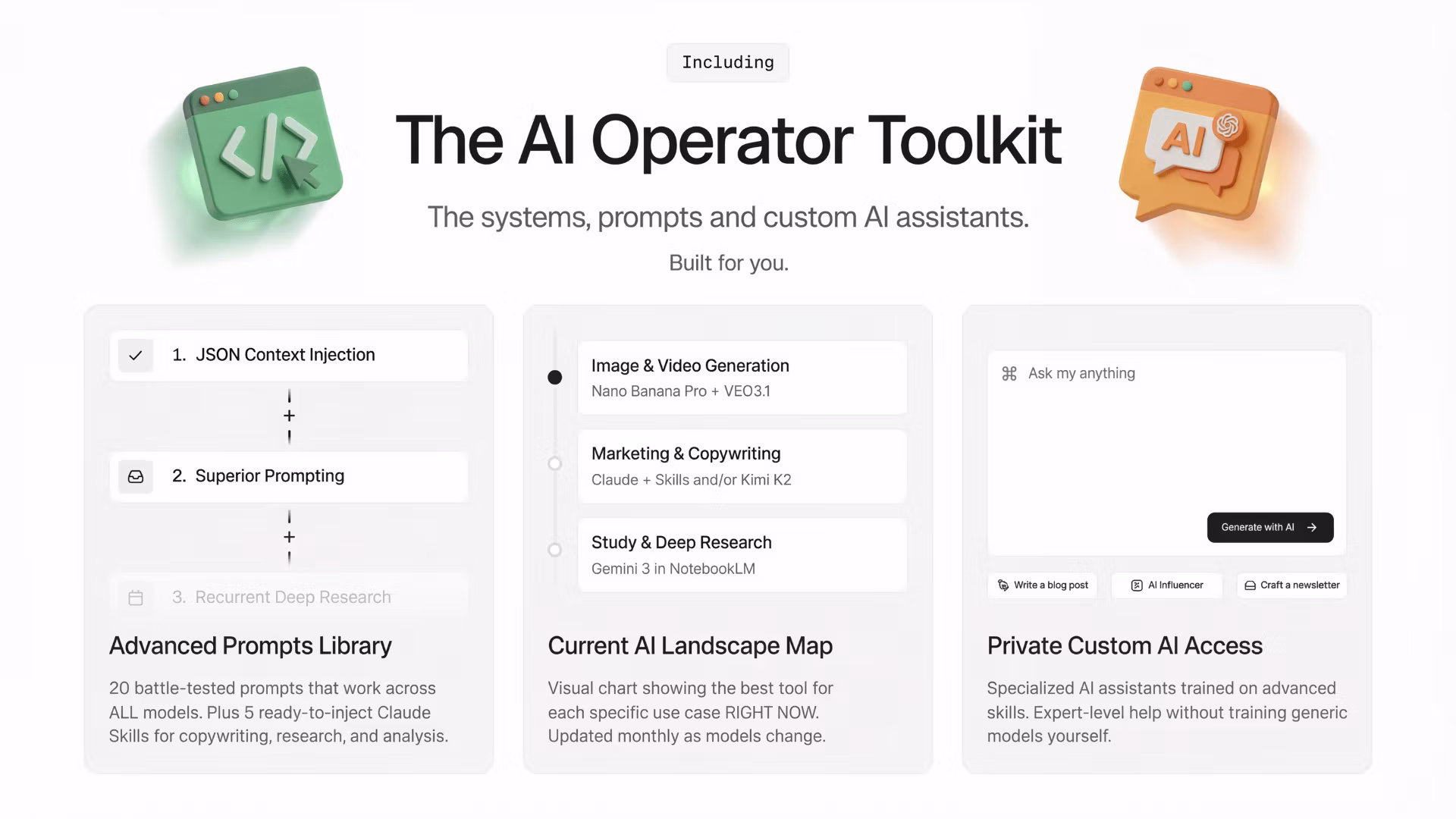Image resolution: width=1456 pixels, height=819 pixels.
Task: Click the plus connector below JSON Context Injection
Action: click(x=289, y=416)
